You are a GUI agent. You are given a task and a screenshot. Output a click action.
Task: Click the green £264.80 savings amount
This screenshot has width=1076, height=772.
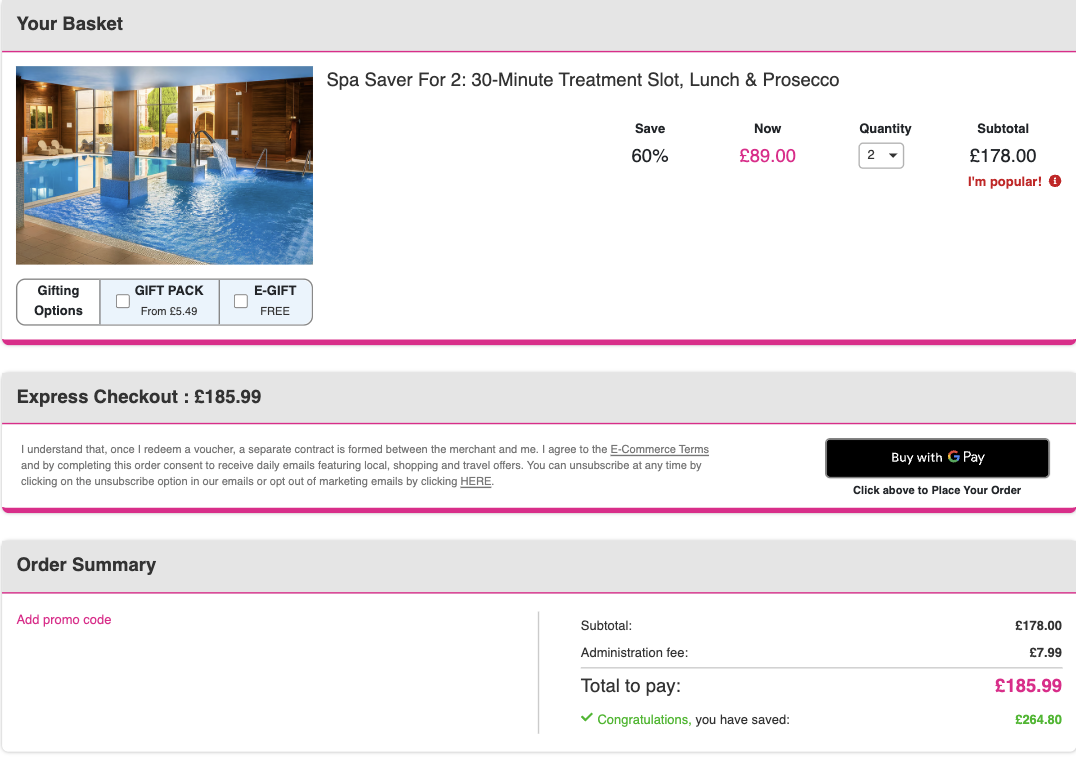point(1038,719)
